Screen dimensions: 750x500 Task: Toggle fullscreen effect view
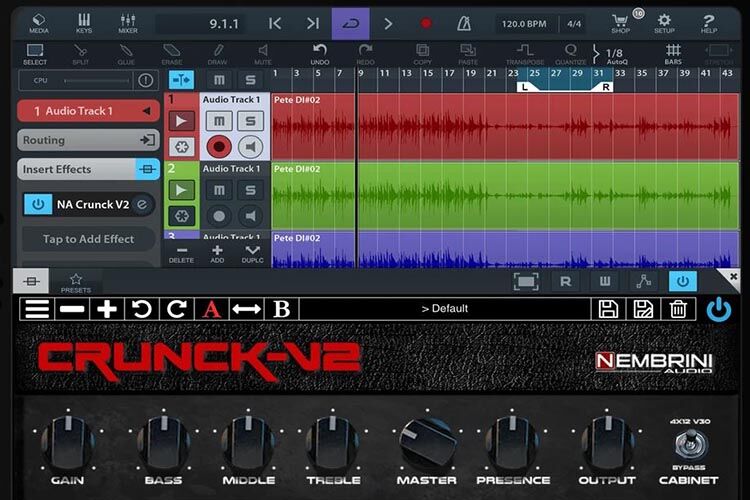tap(526, 281)
